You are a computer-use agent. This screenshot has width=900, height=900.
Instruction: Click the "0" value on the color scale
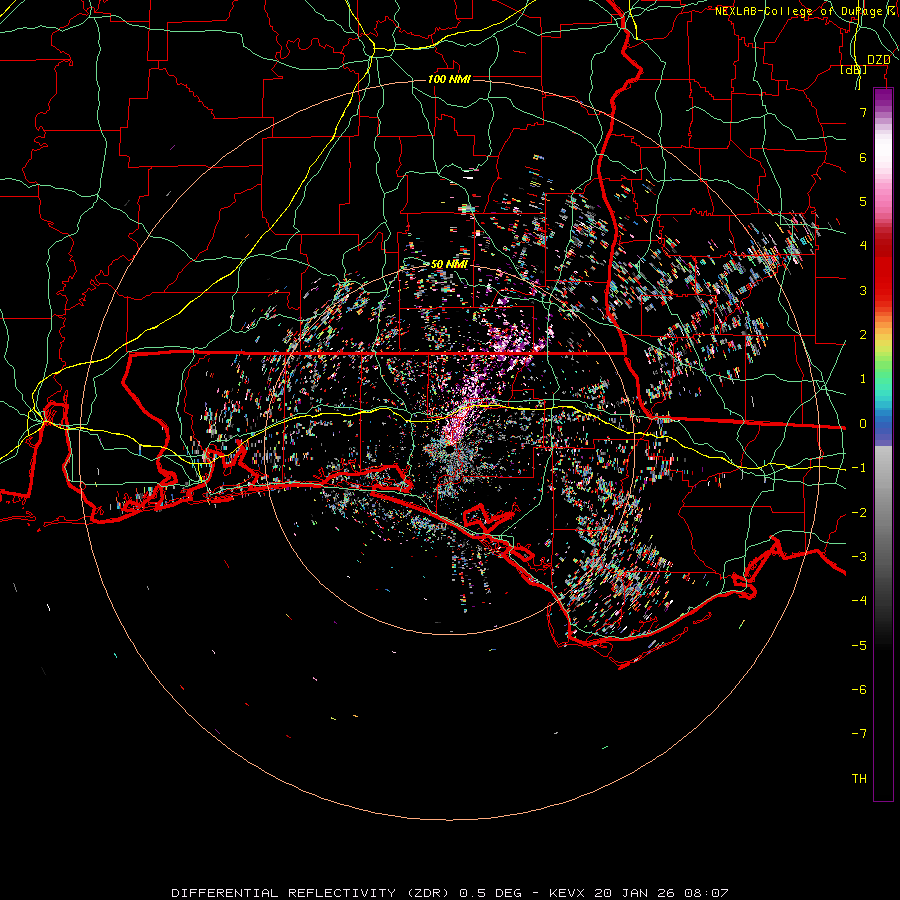click(863, 424)
